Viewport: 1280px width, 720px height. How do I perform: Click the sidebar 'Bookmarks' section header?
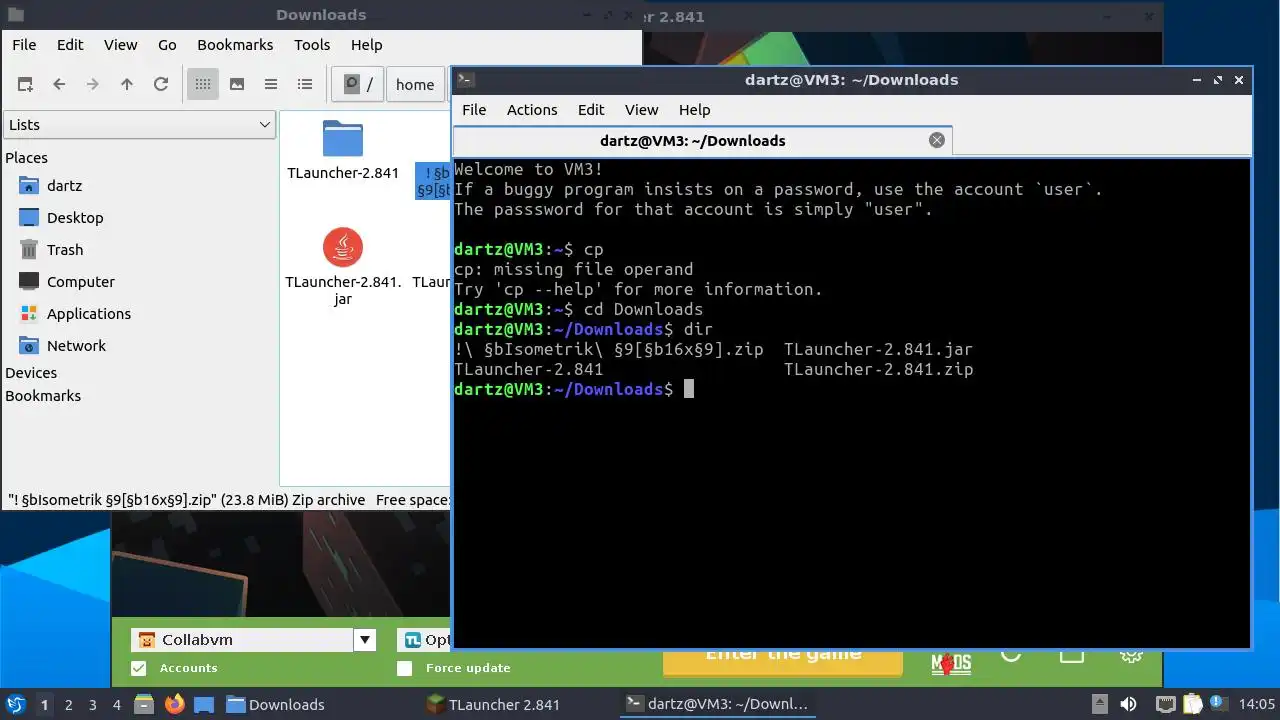pos(43,396)
